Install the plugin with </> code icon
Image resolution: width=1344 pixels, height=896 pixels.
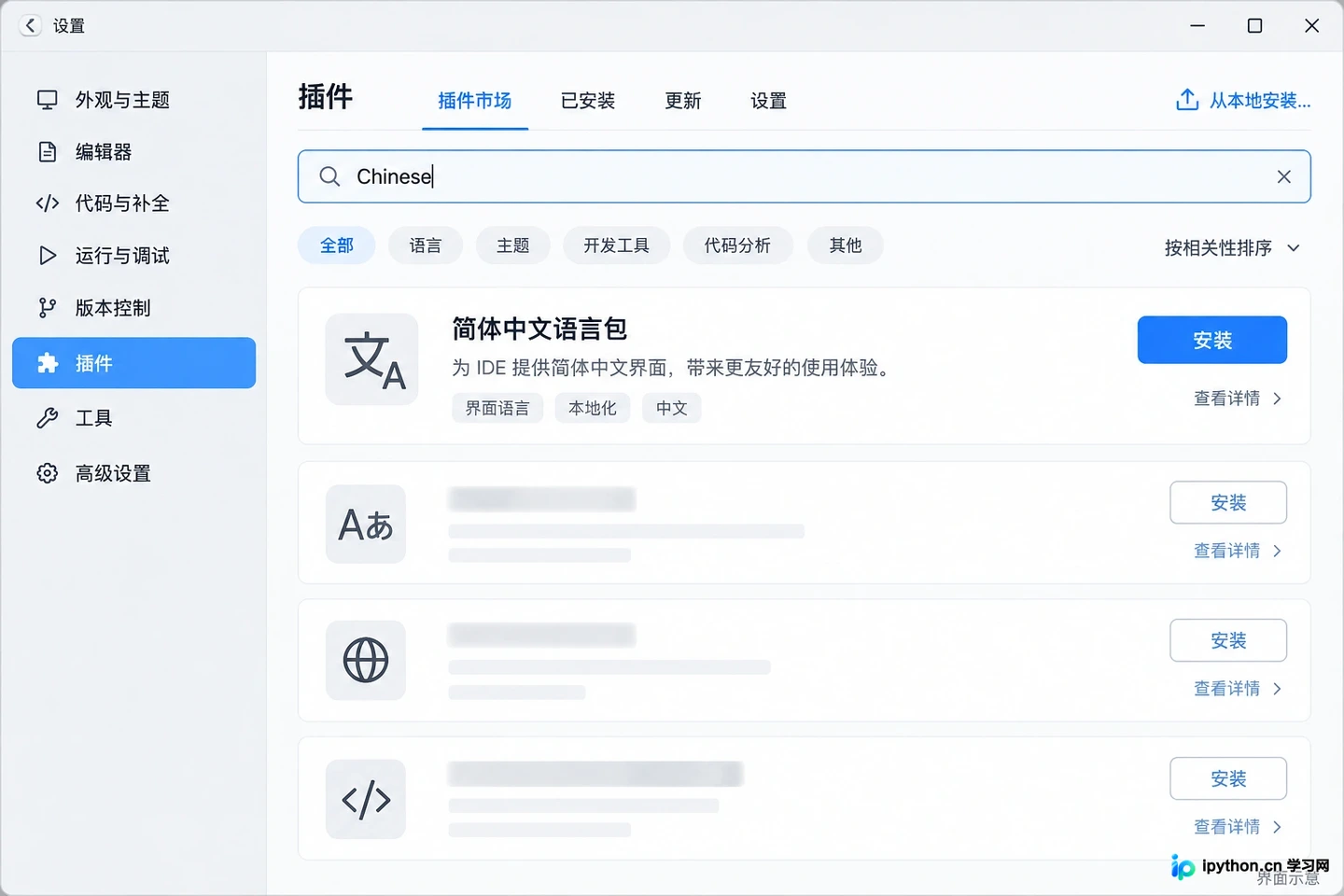(1228, 778)
